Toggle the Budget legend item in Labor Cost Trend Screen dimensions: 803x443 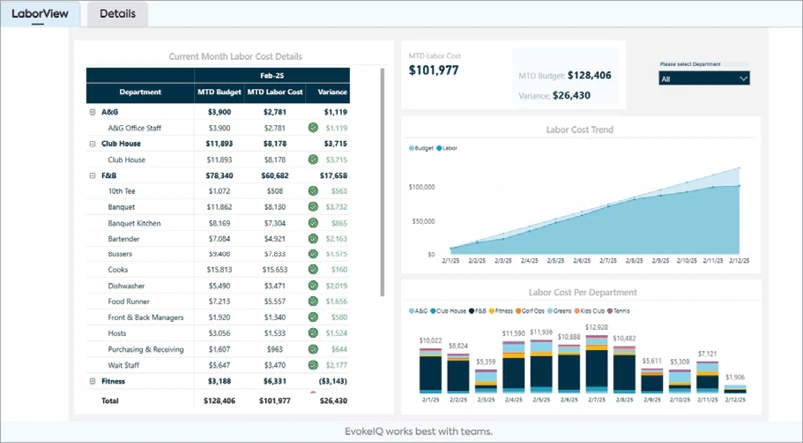421,147
